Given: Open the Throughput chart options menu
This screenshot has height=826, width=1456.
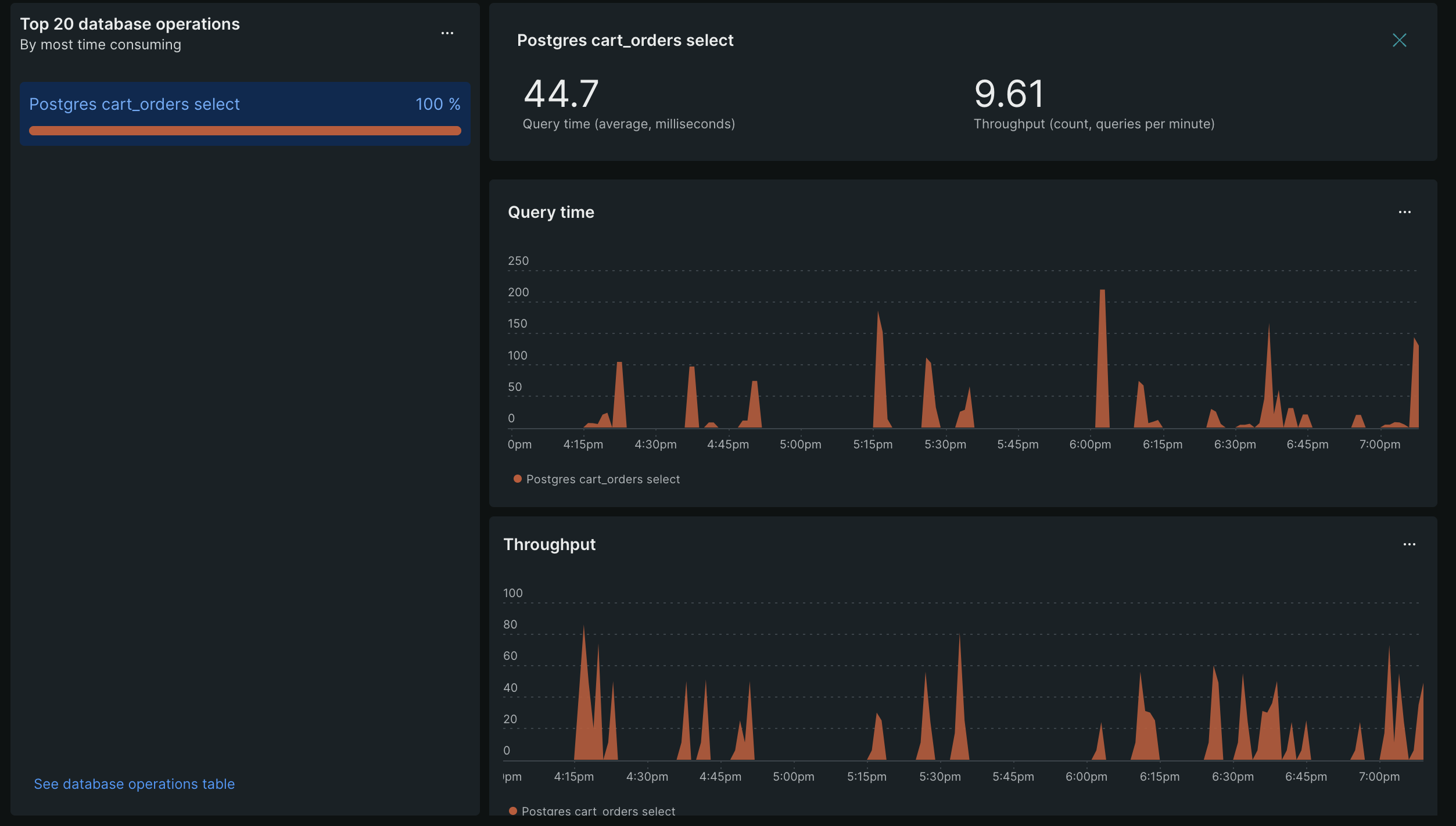Looking at the screenshot, I should (x=1409, y=544).
